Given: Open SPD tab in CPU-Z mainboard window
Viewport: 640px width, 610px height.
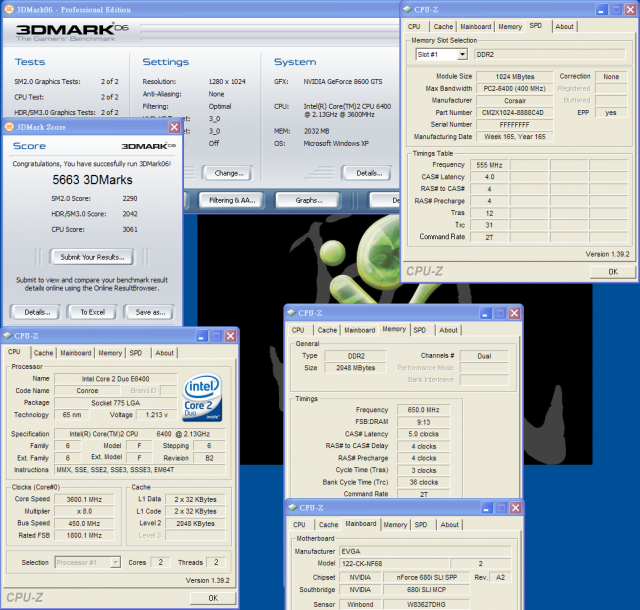Looking at the screenshot, I should pyautogui.click(x=421, y=525).
